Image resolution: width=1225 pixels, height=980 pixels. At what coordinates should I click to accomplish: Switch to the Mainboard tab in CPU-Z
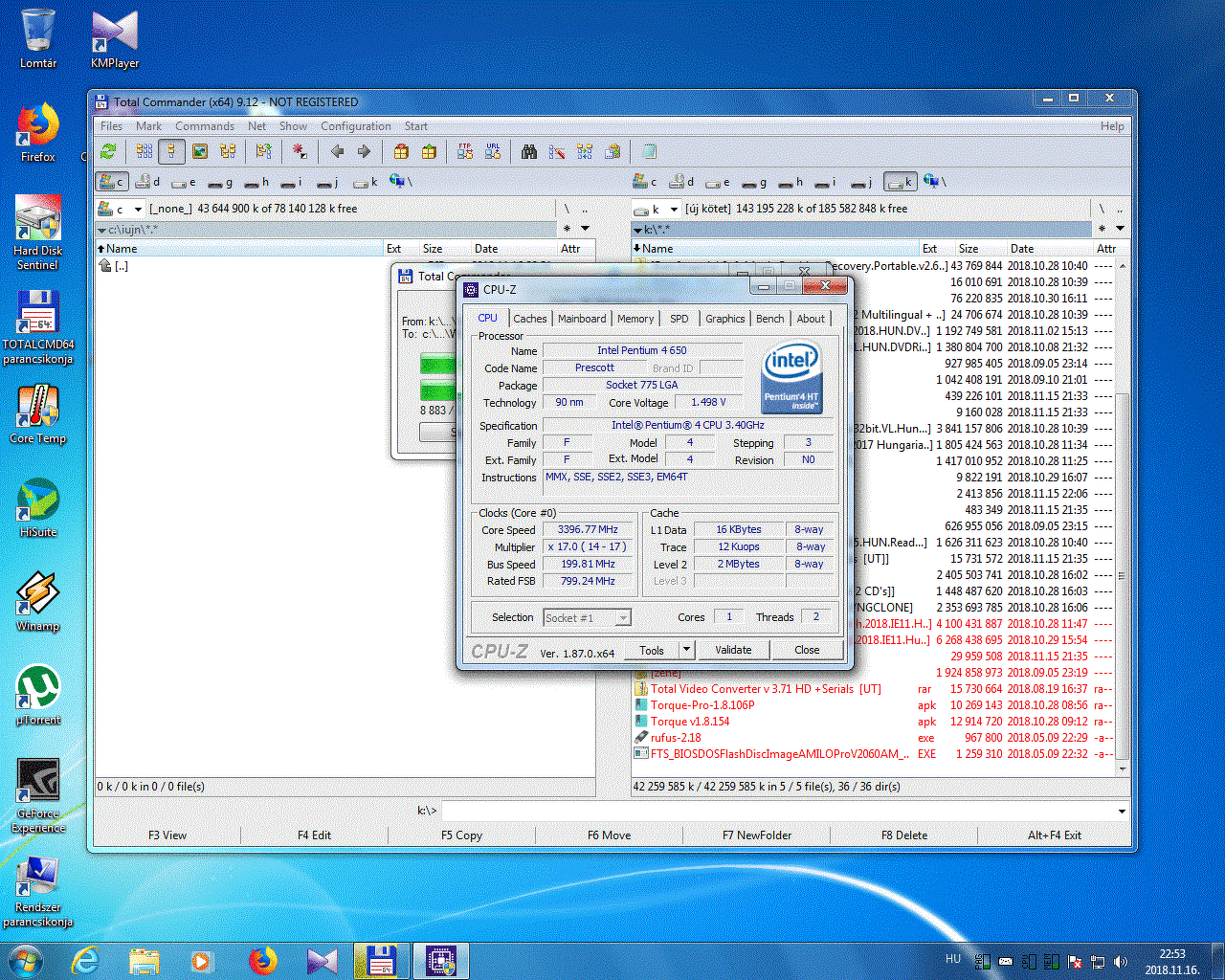[582, 319]
